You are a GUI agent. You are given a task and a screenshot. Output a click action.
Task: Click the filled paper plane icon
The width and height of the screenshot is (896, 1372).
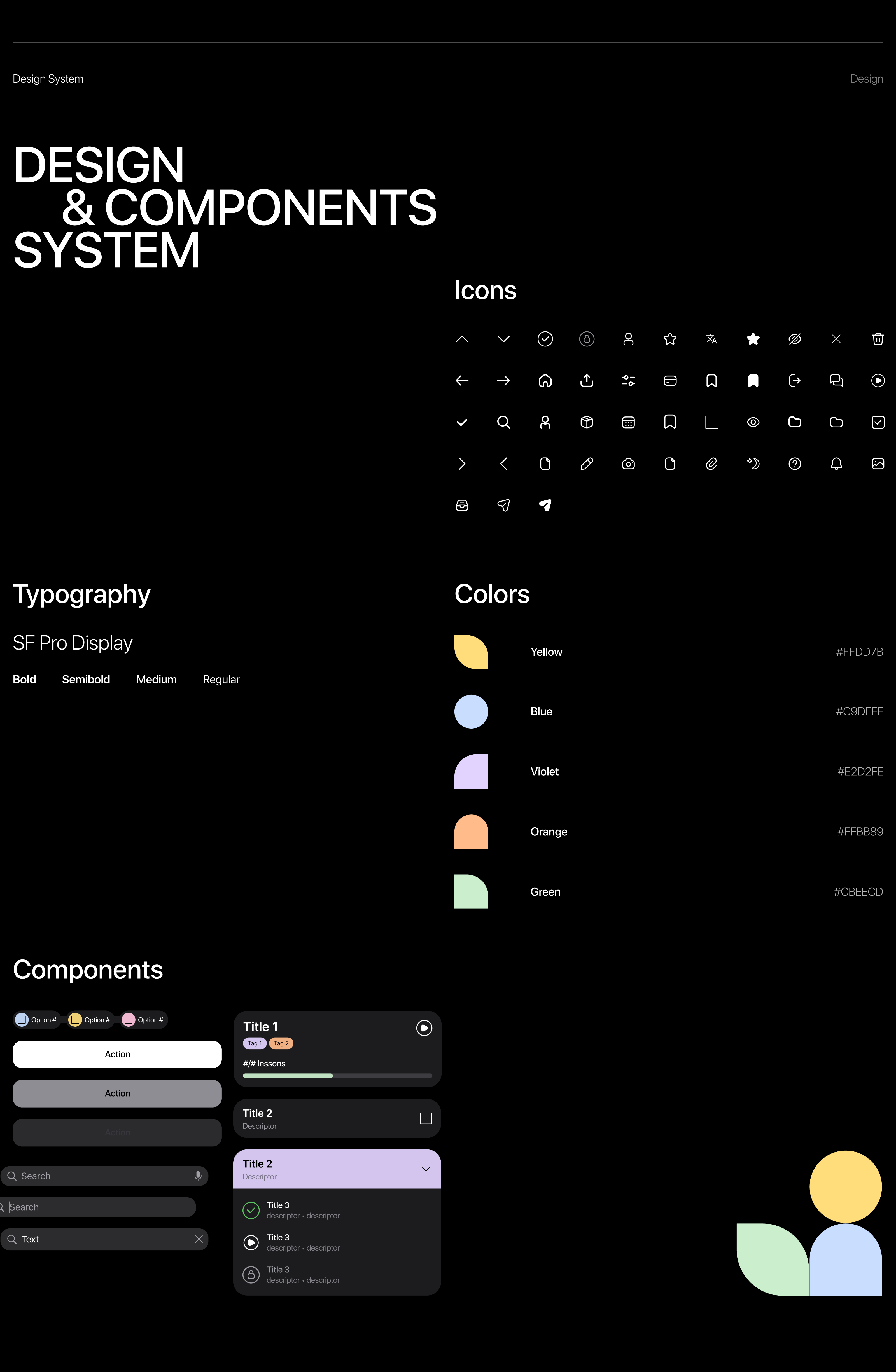pyautogui.click(x=545, y=505)
